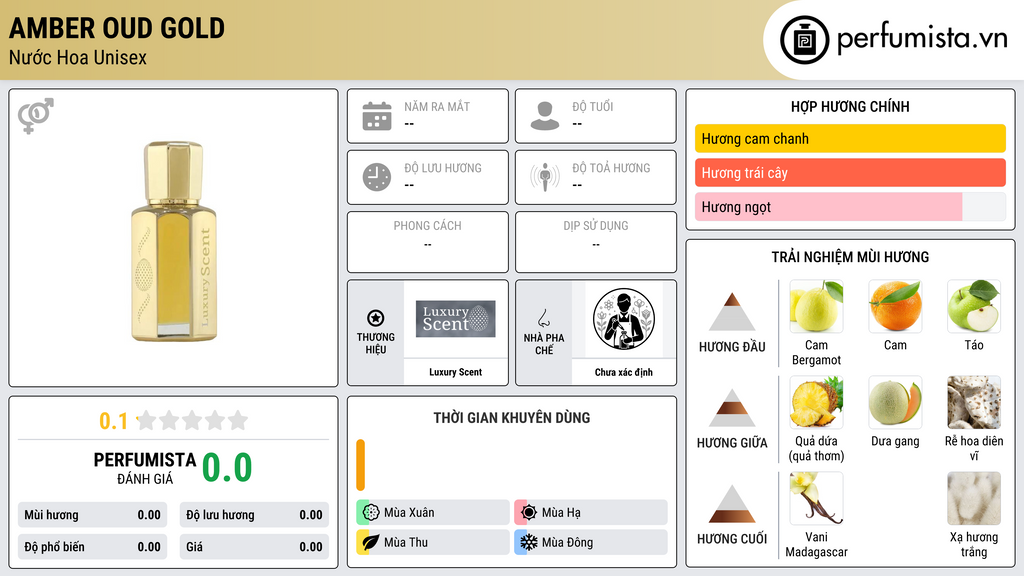Click the Hương ngọt accord bar
Viewport: 1024px width, 576px height.
coord(850,207)
